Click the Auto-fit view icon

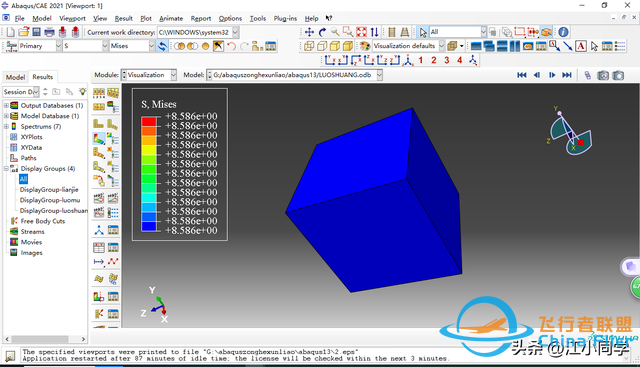(x=361, y=32)
